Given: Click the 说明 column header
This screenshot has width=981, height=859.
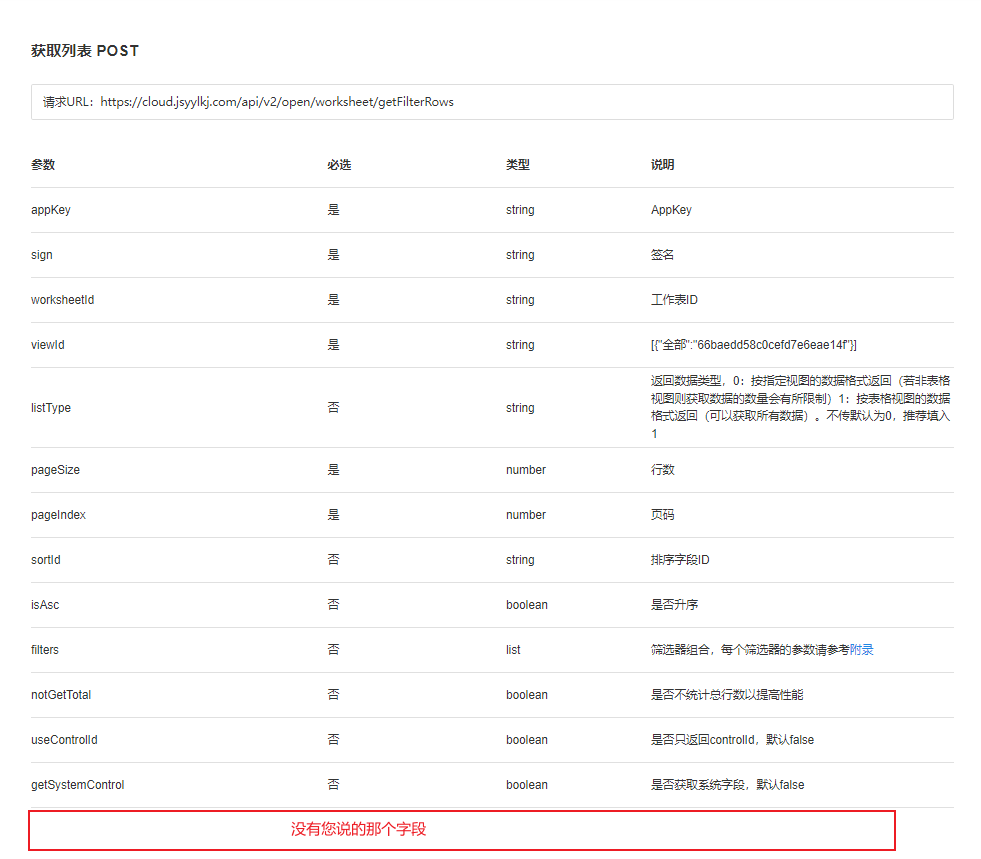Looking at the screenshot, I should (662, 165).
